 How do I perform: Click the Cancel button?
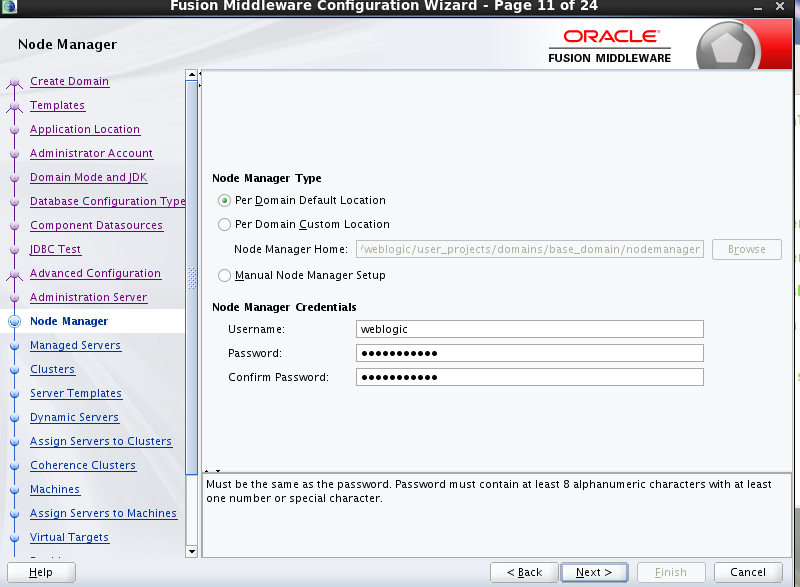click(747, 571)
